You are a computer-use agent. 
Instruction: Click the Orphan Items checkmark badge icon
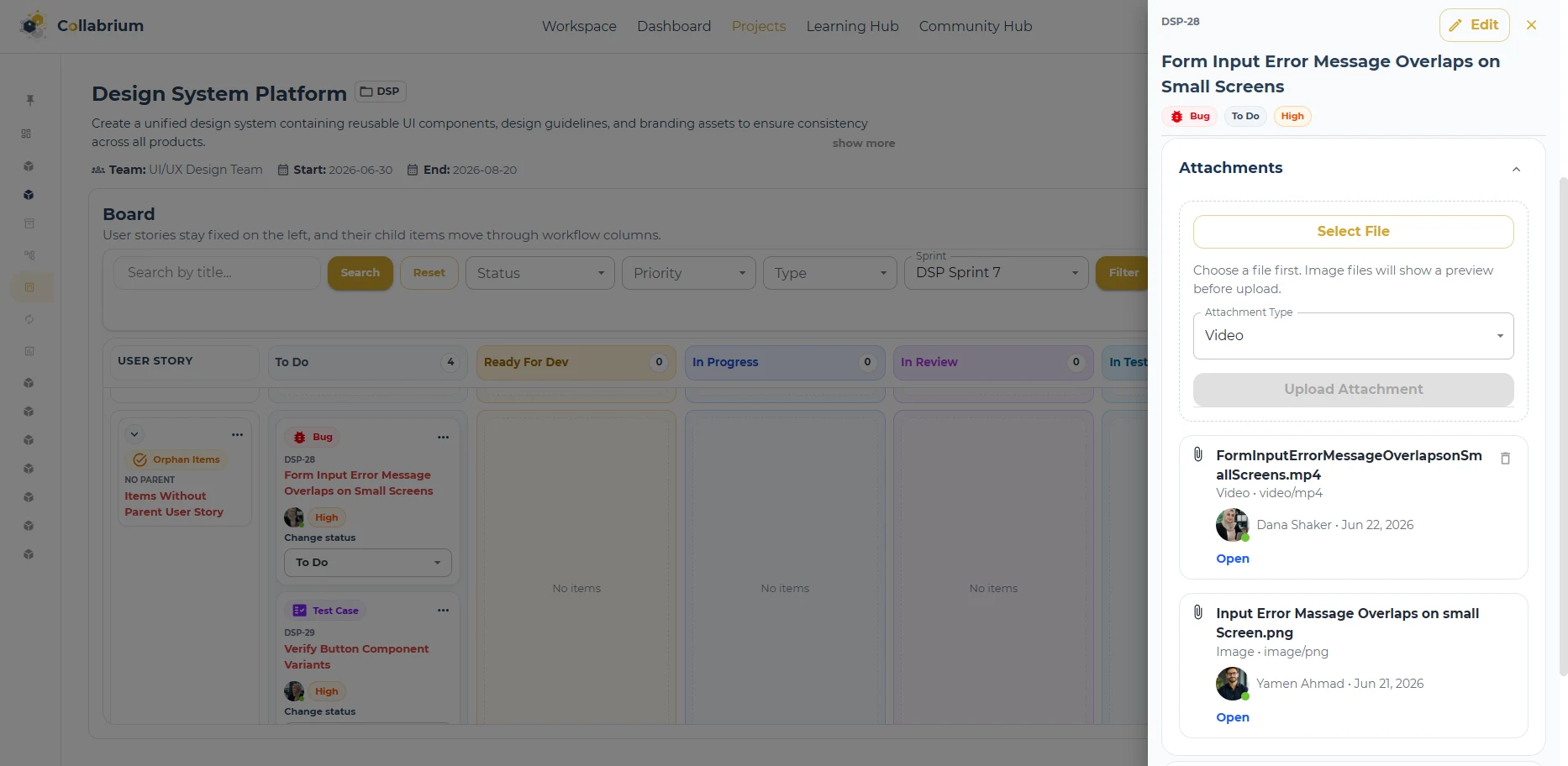click(140, 459)
